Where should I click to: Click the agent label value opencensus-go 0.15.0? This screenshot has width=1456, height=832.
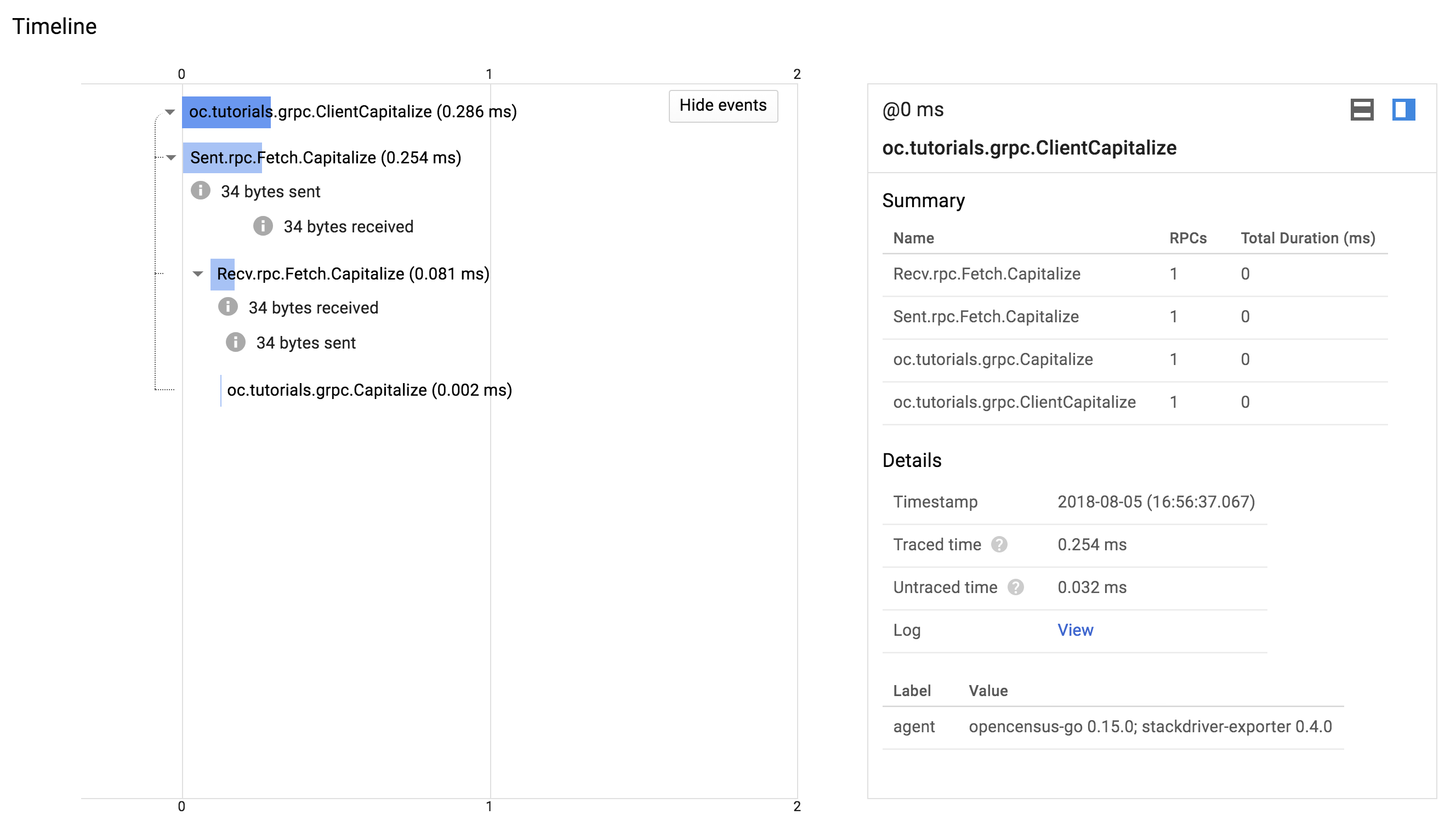[x=1150, y=727]
